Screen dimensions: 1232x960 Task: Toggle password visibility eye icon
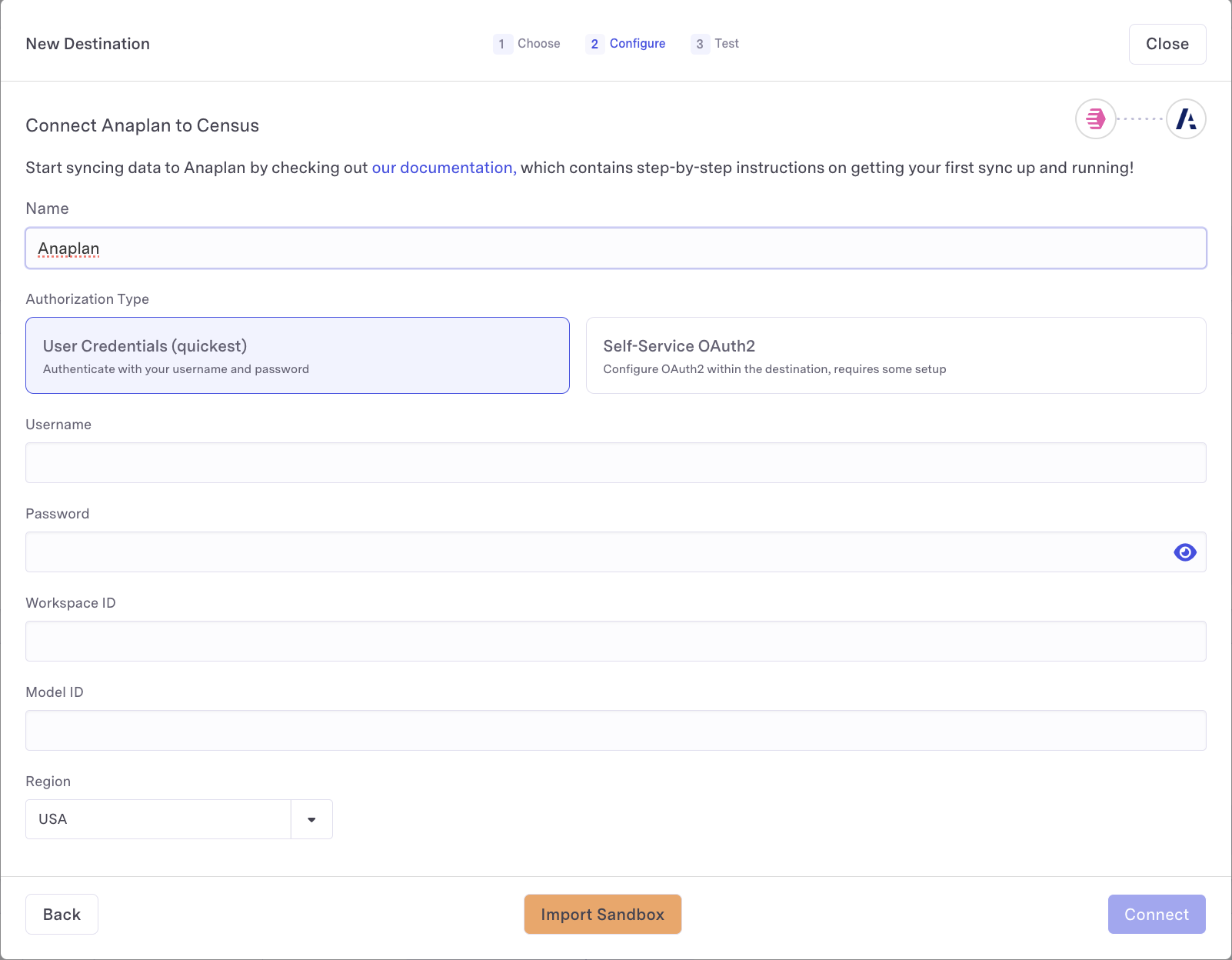click(x=1184, y=552)
